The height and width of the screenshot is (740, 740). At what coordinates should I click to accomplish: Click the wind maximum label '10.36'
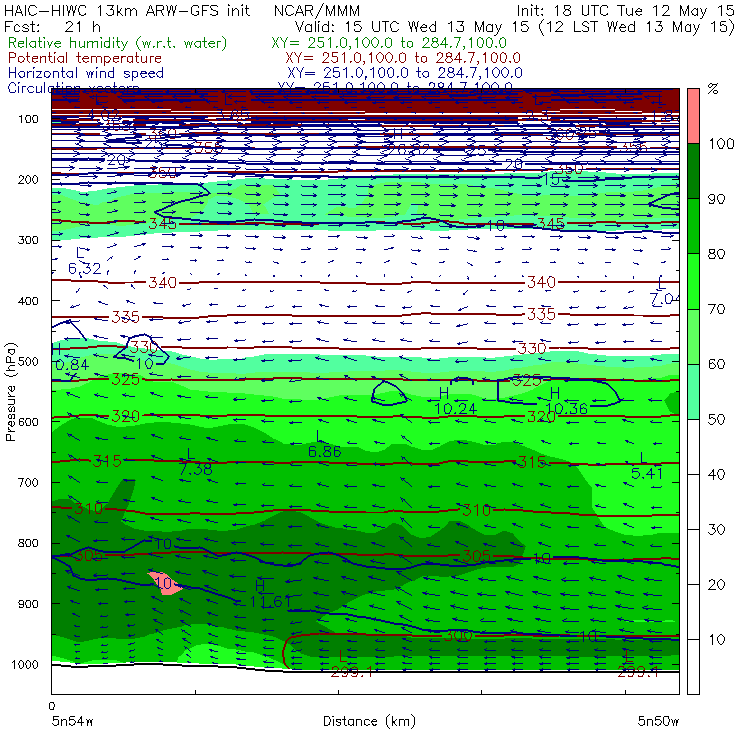pos(567,409)
